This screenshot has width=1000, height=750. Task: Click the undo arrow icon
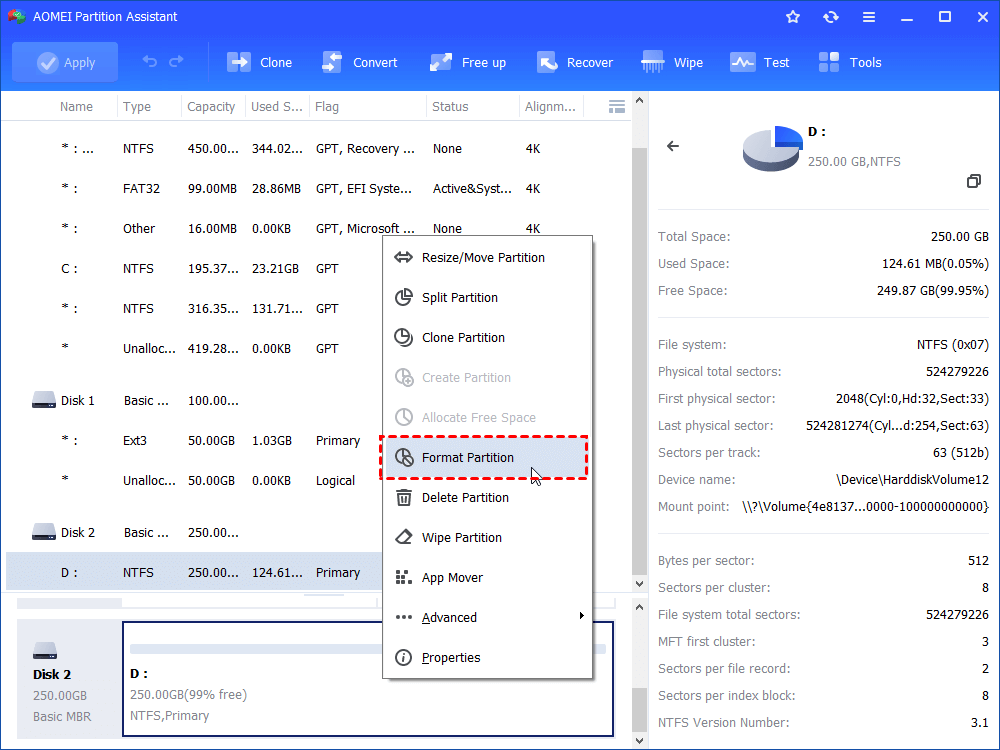150,62
